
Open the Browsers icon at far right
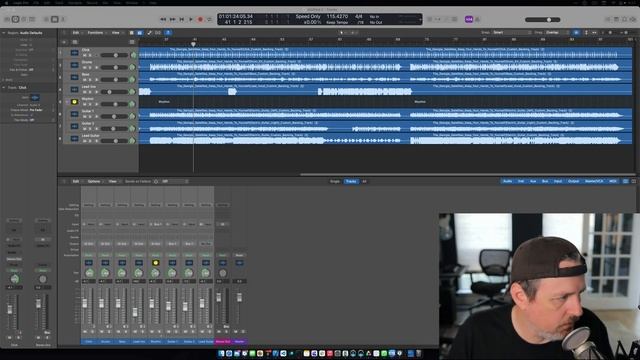pyautogui.click(x=633, y=19)
